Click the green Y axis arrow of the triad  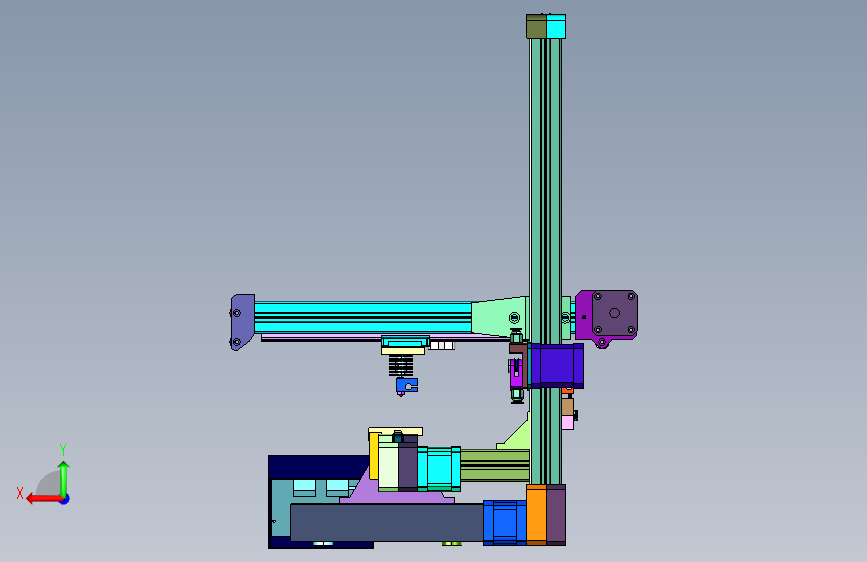[x=64, y=479]
